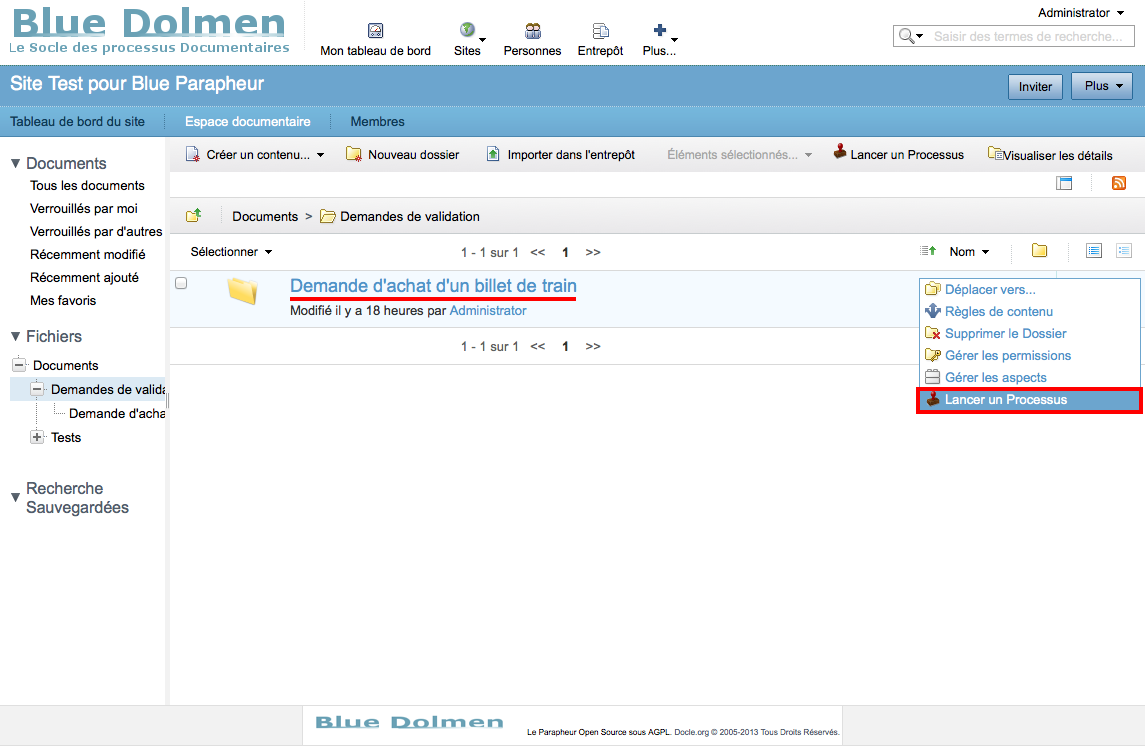Check the Demande d'achat folder checkbox
Image resolution: width=1145 pixels, height=755 pixels.
point(181,283)
